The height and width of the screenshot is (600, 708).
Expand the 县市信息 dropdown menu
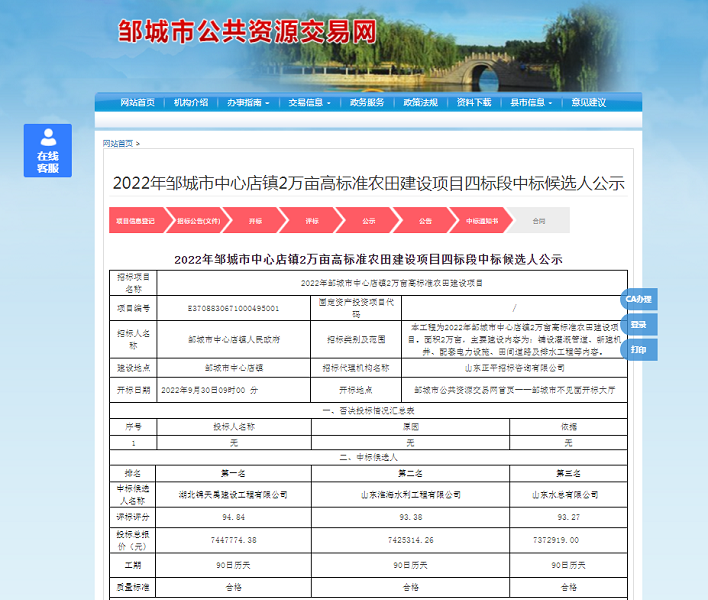click(x=530, y=103)
